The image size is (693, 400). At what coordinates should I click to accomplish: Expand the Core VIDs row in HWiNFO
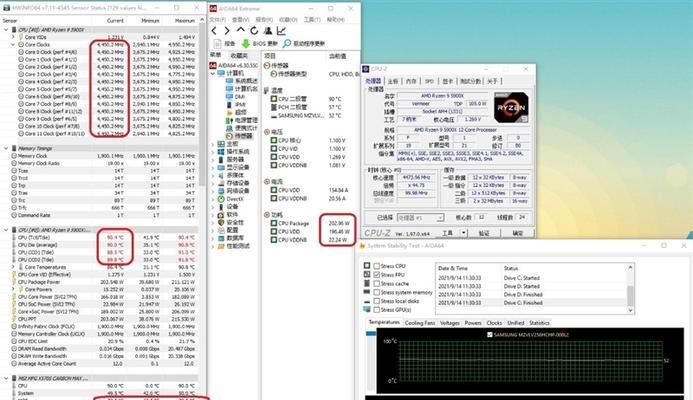pyautogui.click(x=13, y=37)
